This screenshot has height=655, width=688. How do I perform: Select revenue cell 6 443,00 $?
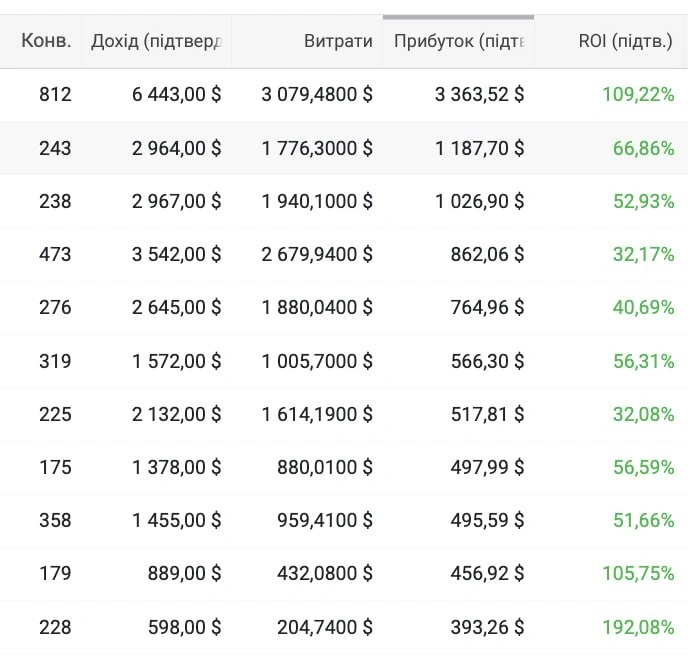pos(176,94)
